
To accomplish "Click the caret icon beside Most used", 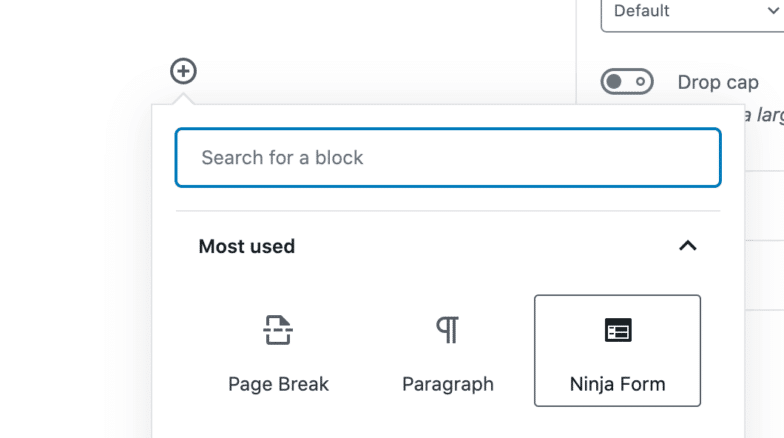I will click(687, 246).
